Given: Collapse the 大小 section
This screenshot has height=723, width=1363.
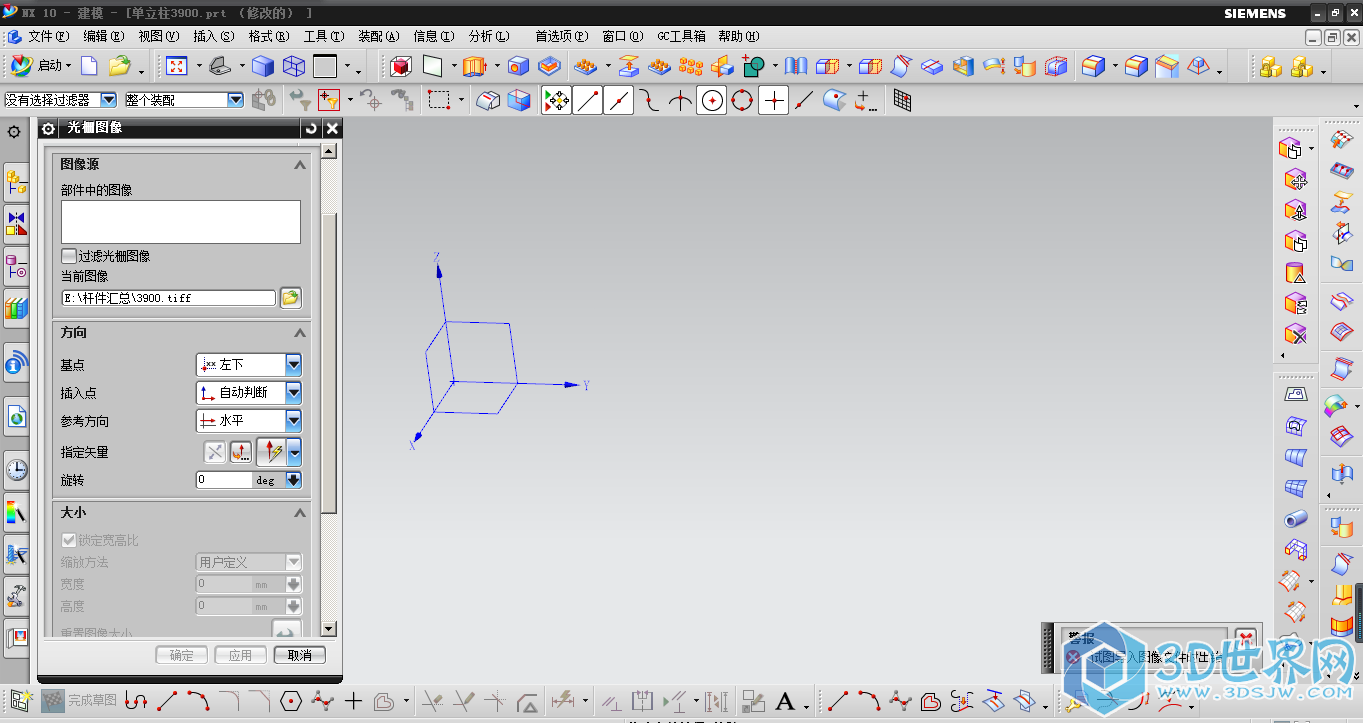Looking at the screenshot, I should (300, 513).
